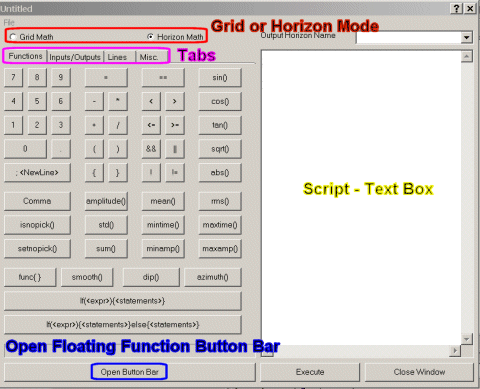Click the multiply asterisk button

[118, 101]
